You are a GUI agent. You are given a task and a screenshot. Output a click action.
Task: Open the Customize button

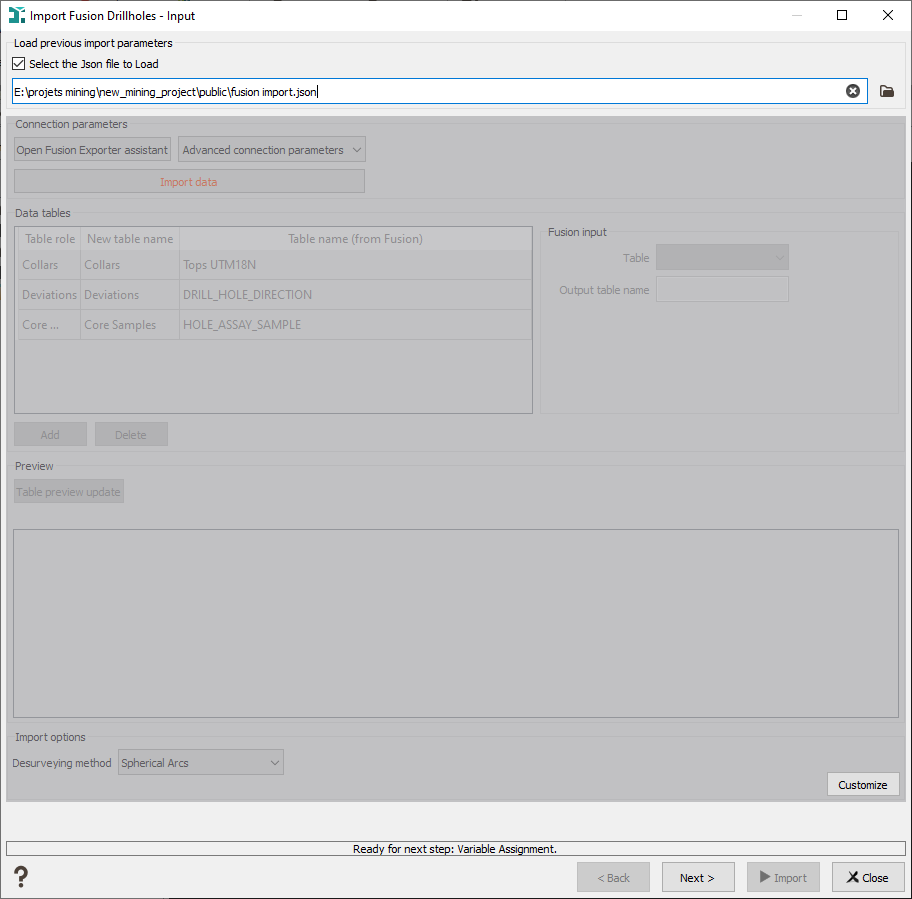[x=863, y=784]
